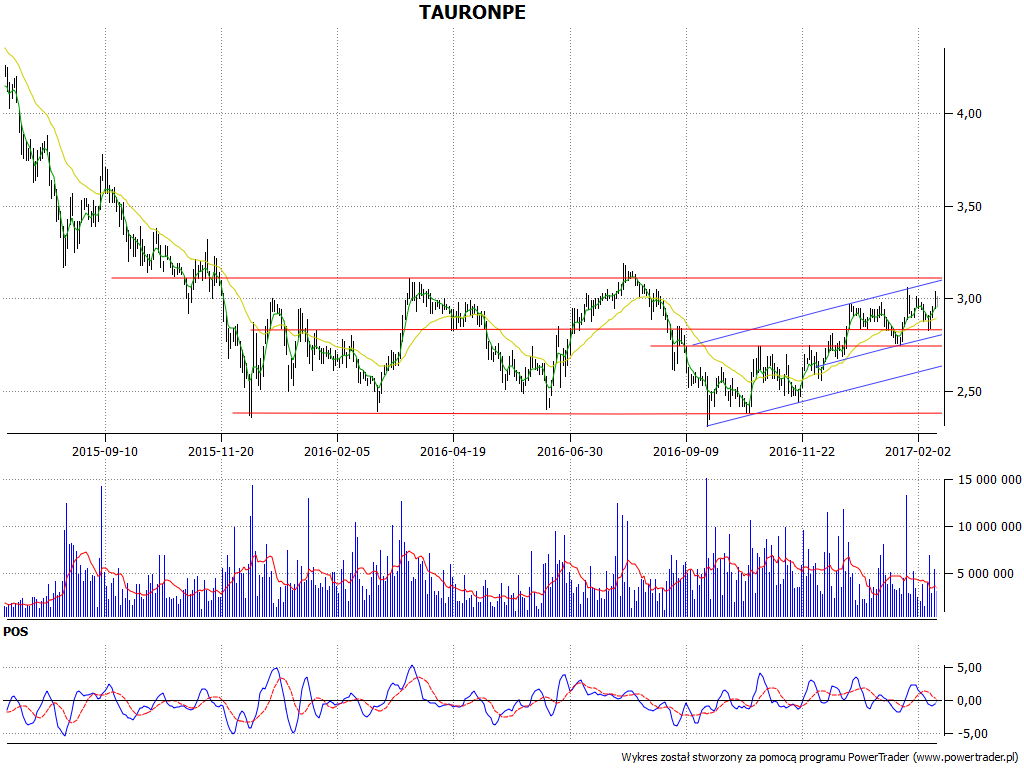This screenshot has height=768, width=1024.
Task: Click the 3,50 price axis label
Action: (x=968, y=206)
